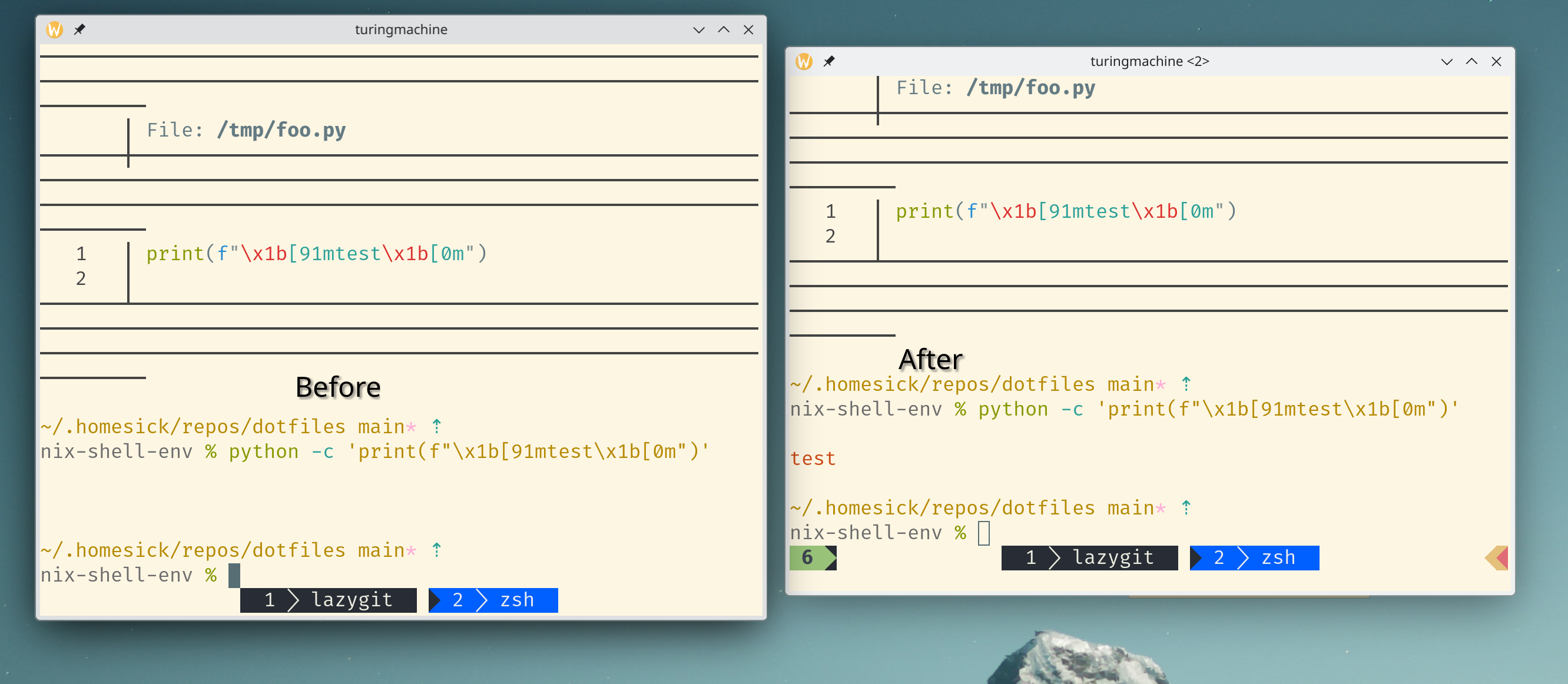Minimize the turingmachine <2> window
This screenshot has width=1568, height=684.
coord(1446,61)
